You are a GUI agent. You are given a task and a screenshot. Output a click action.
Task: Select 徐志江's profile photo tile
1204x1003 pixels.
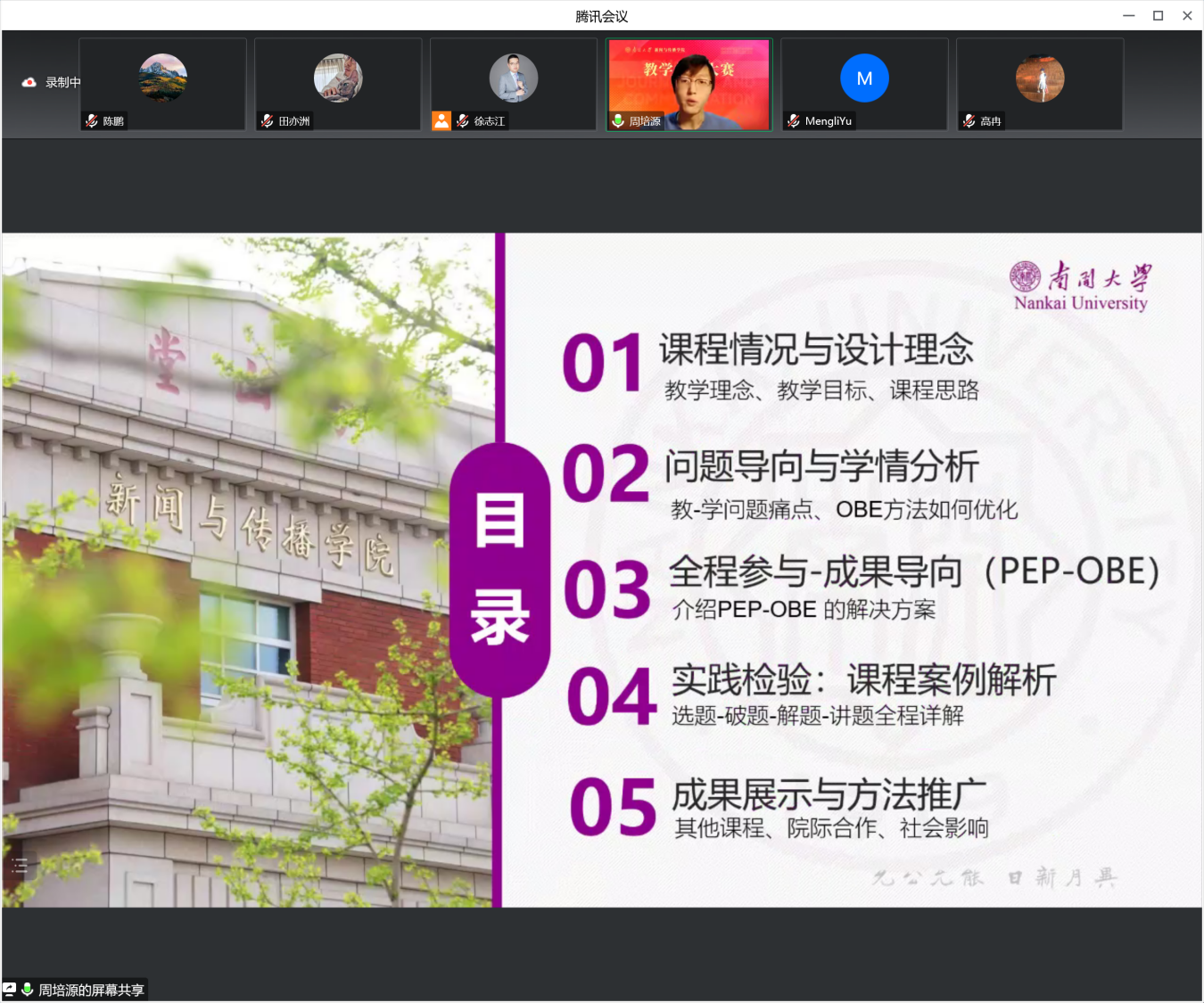click(514, 78)
